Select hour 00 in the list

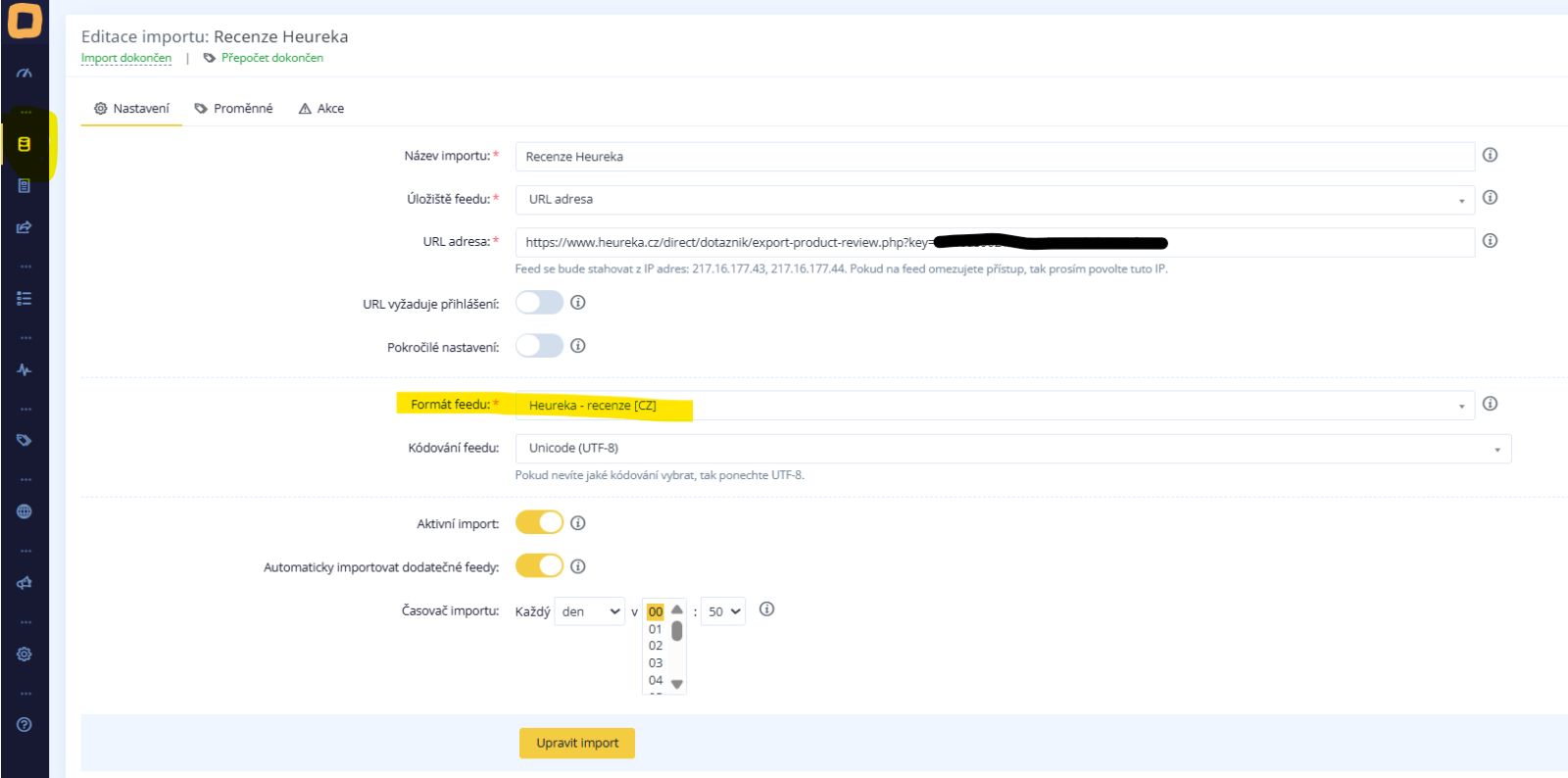pos(656,611)
